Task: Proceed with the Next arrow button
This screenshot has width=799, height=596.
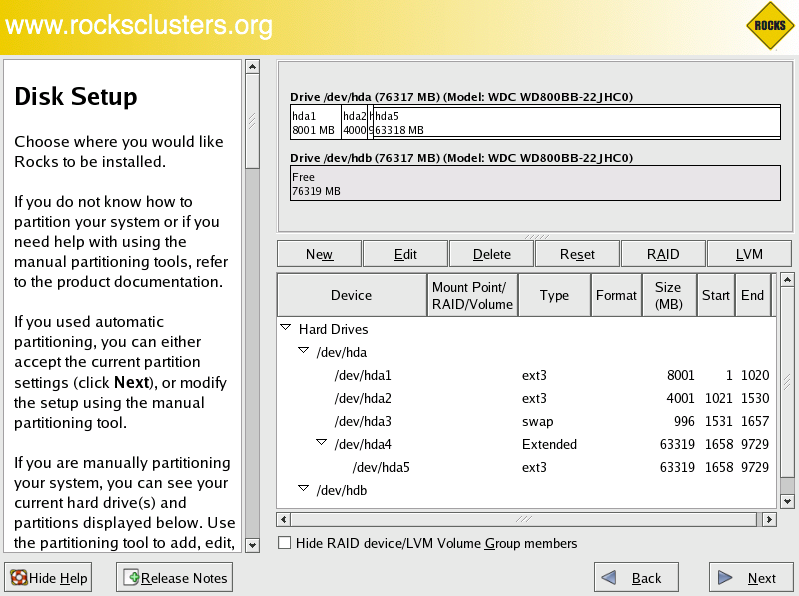Action: 750,577
